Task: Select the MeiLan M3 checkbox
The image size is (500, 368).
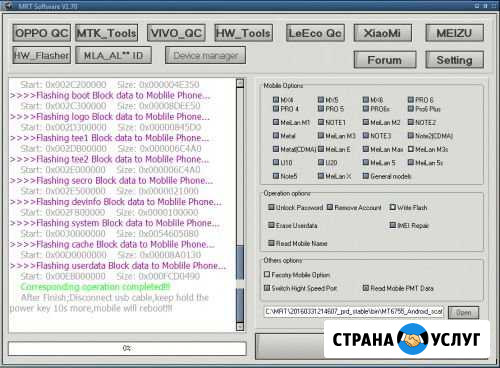Action: click(x=321, y=136)
